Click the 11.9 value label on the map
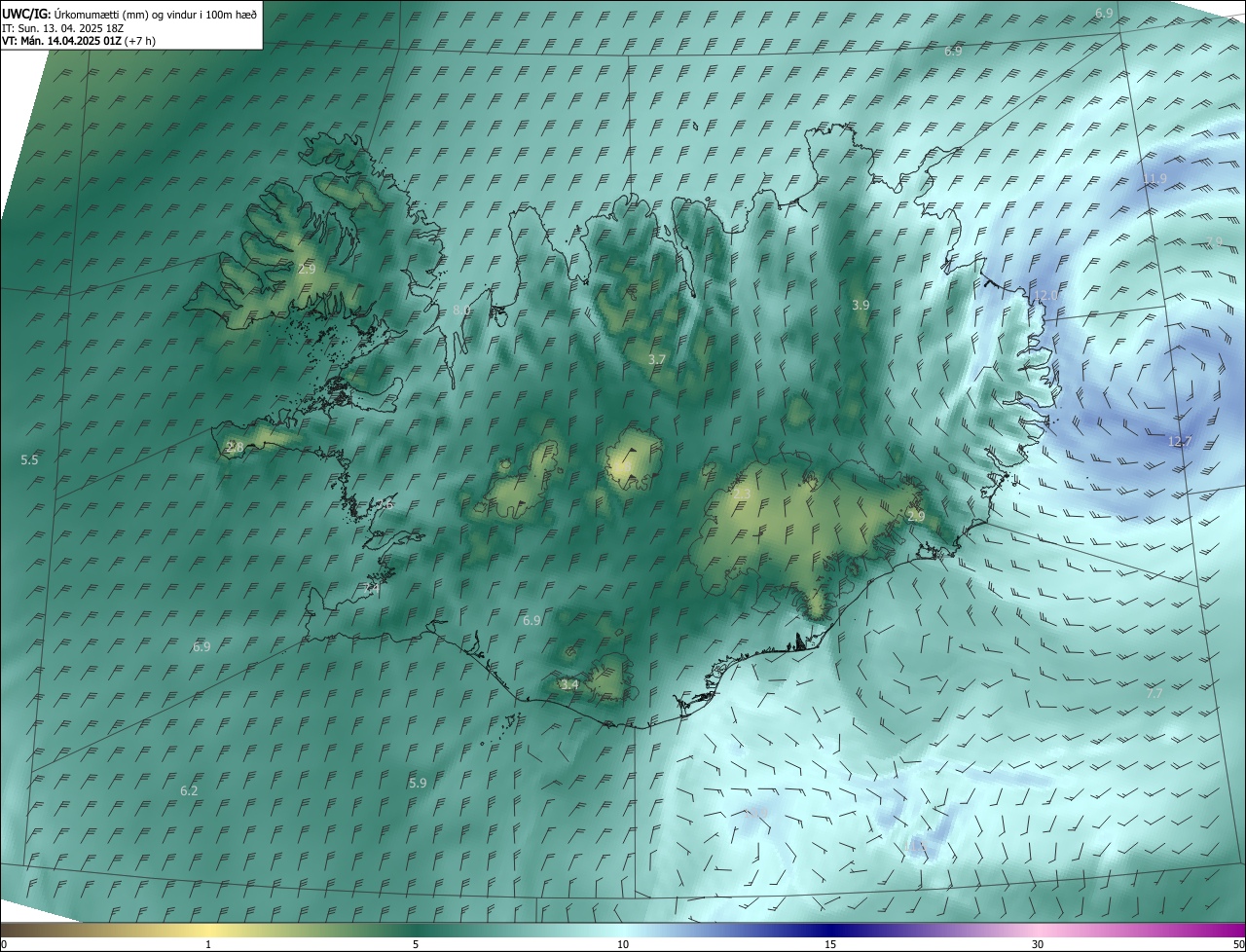This screenshot has width=1246, height=952. [x=1154, y=178]
